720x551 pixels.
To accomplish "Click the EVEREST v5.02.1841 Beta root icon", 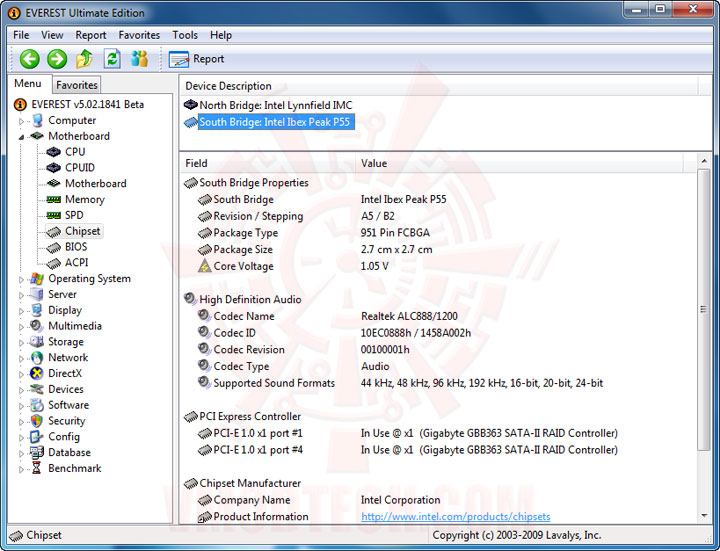I will [x=20, y=105].
